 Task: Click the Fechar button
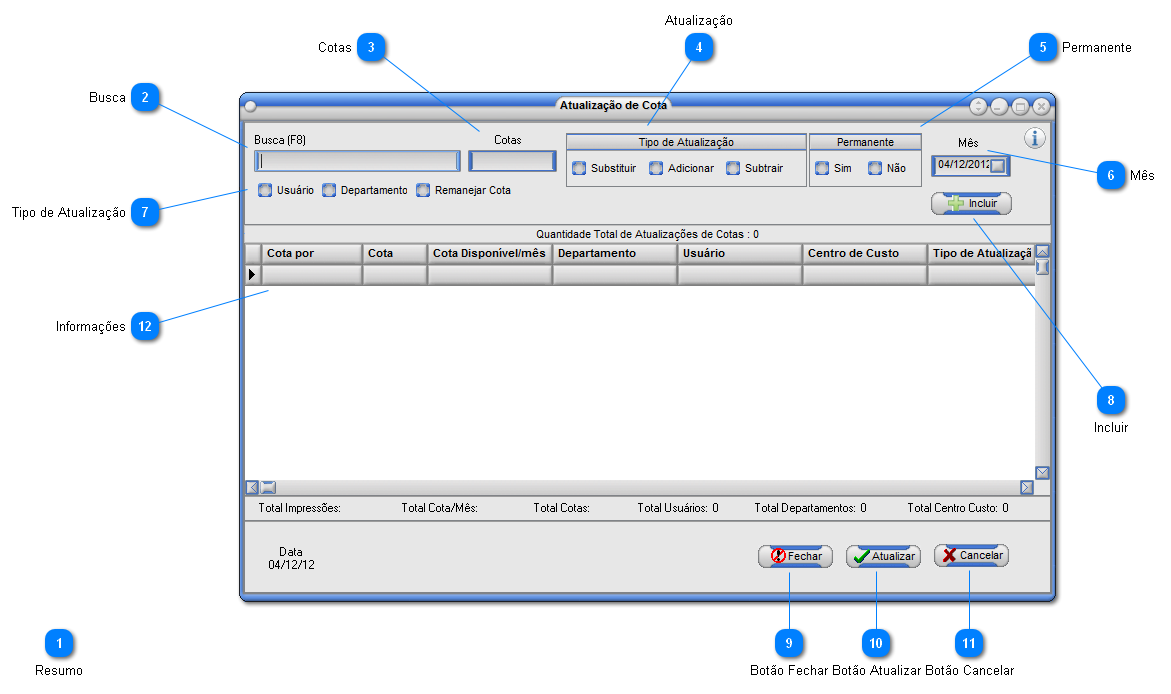click(795, 556)
